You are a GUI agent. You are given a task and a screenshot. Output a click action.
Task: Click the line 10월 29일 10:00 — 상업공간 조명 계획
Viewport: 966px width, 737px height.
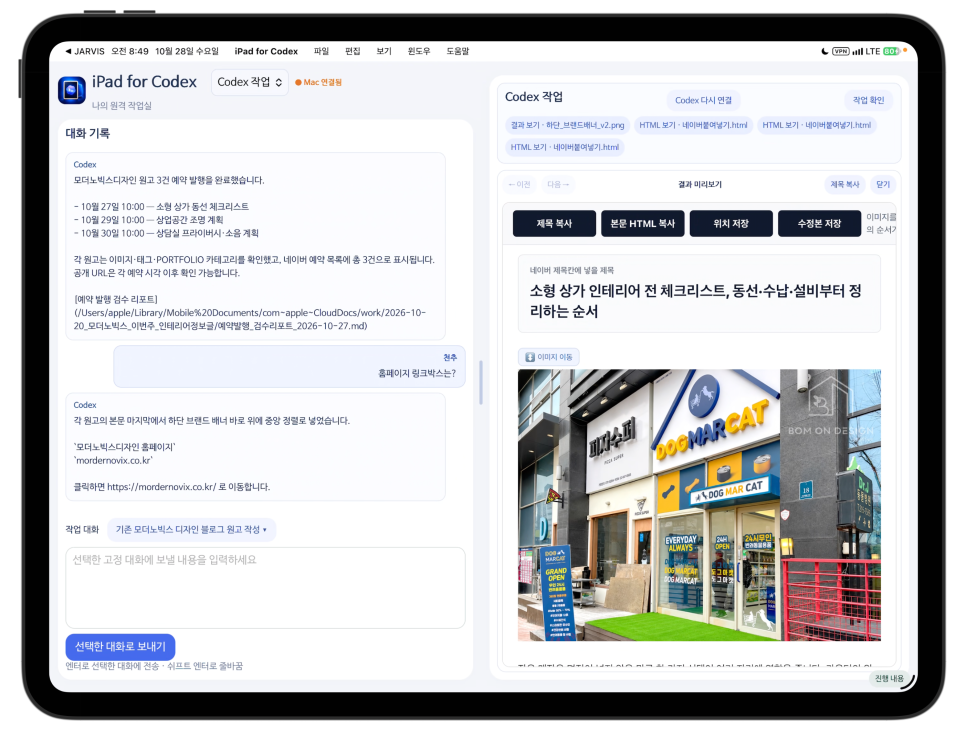tap(148, 220)
